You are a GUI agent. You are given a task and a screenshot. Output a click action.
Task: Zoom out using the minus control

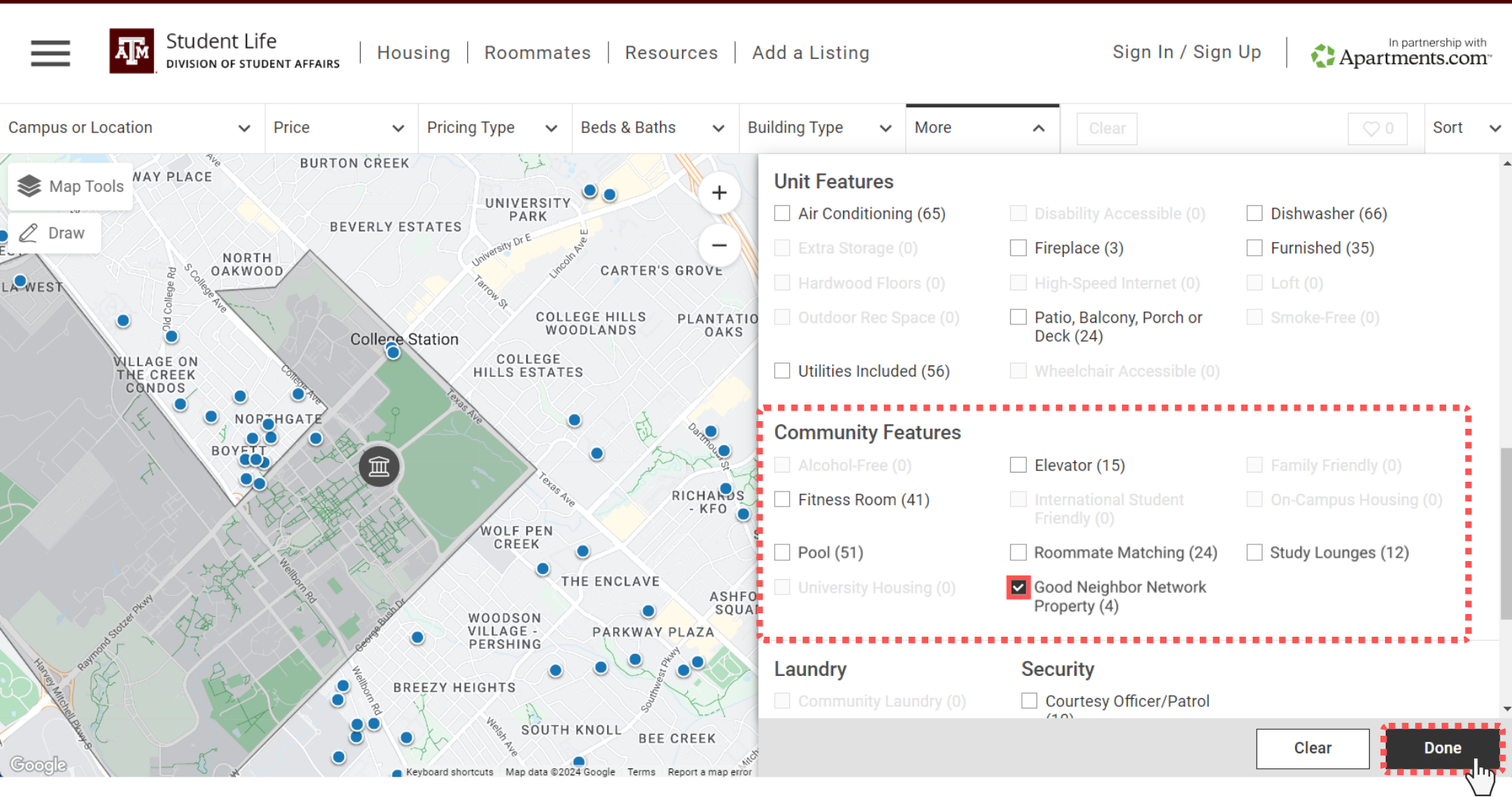(719, 246)
